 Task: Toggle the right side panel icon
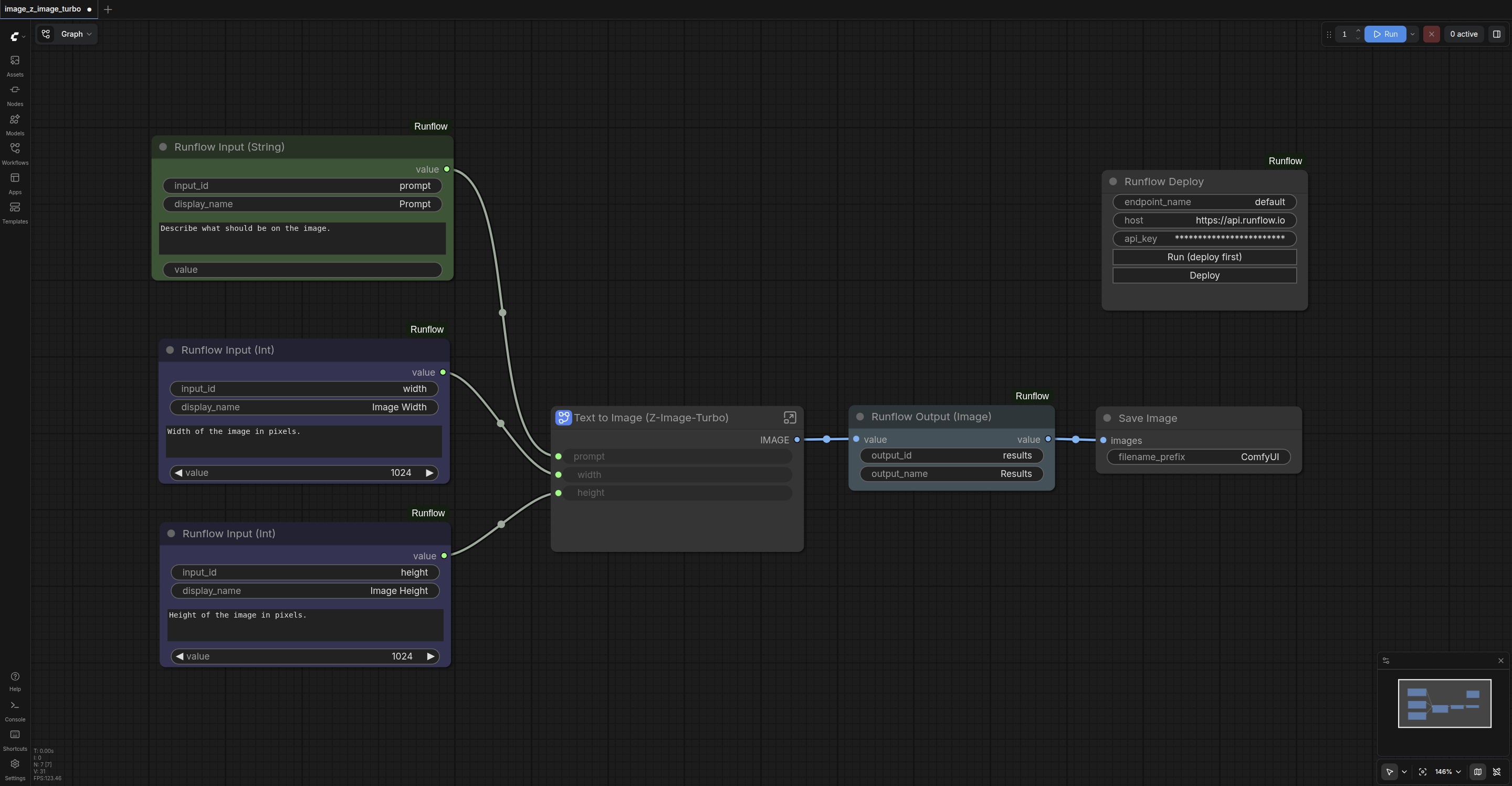pos(1497,34)
